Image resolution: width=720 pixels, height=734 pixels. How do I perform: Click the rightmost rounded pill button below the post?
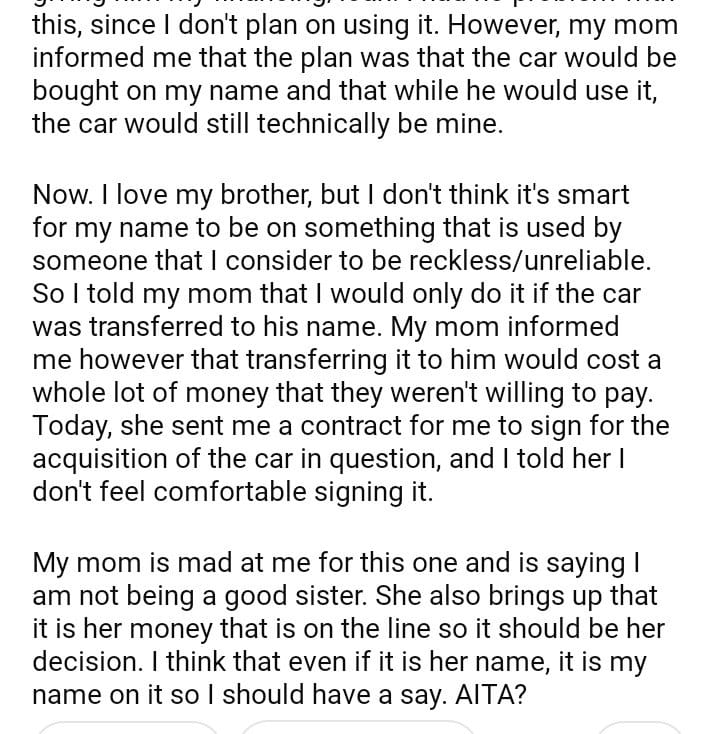(x=639, y=728)
